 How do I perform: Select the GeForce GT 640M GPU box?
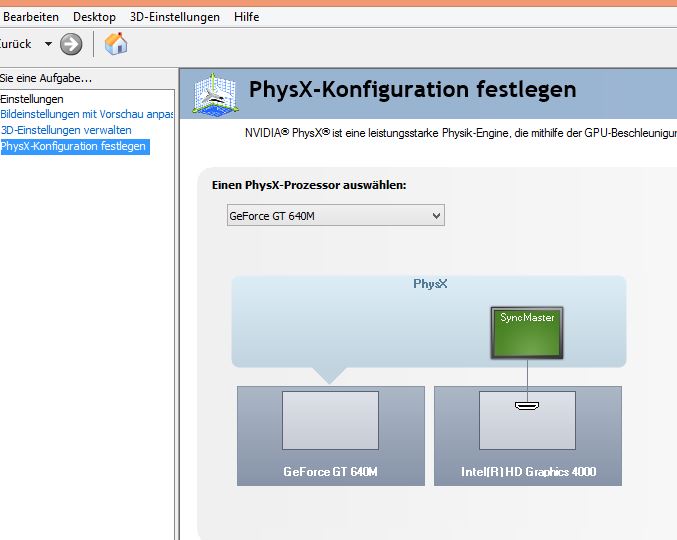[x=331, y=436]
